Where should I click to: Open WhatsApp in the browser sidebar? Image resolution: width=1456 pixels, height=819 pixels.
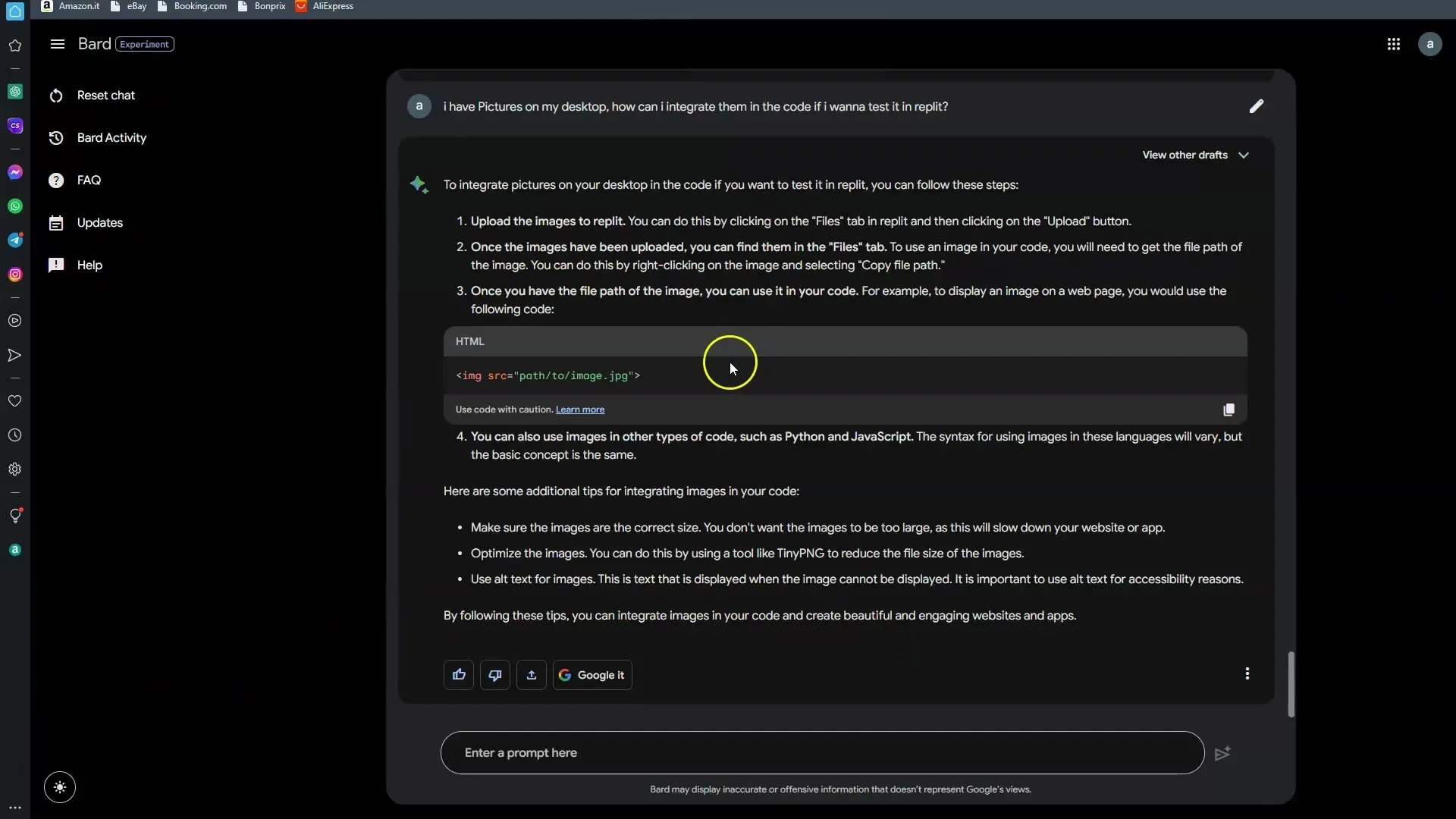point(14,206)
